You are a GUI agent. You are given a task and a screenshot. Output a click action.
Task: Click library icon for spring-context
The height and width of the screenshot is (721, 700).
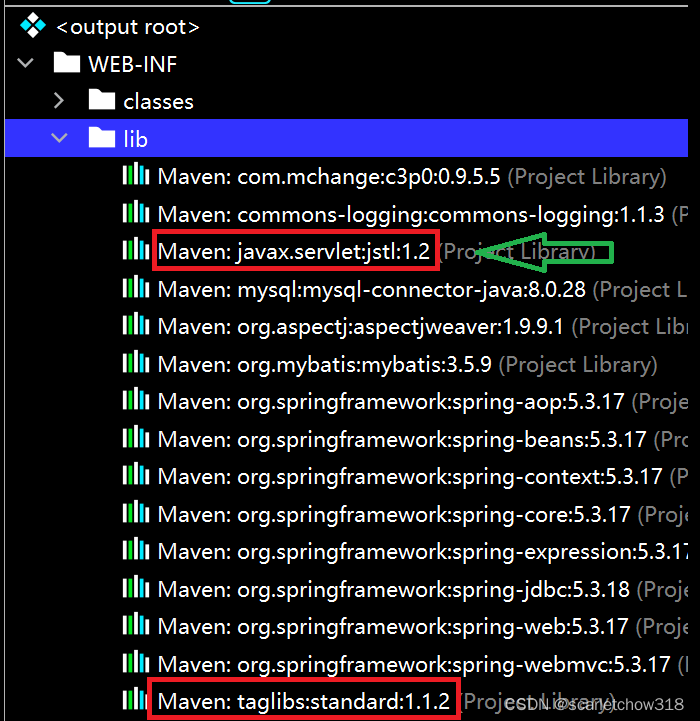point(136,475)
